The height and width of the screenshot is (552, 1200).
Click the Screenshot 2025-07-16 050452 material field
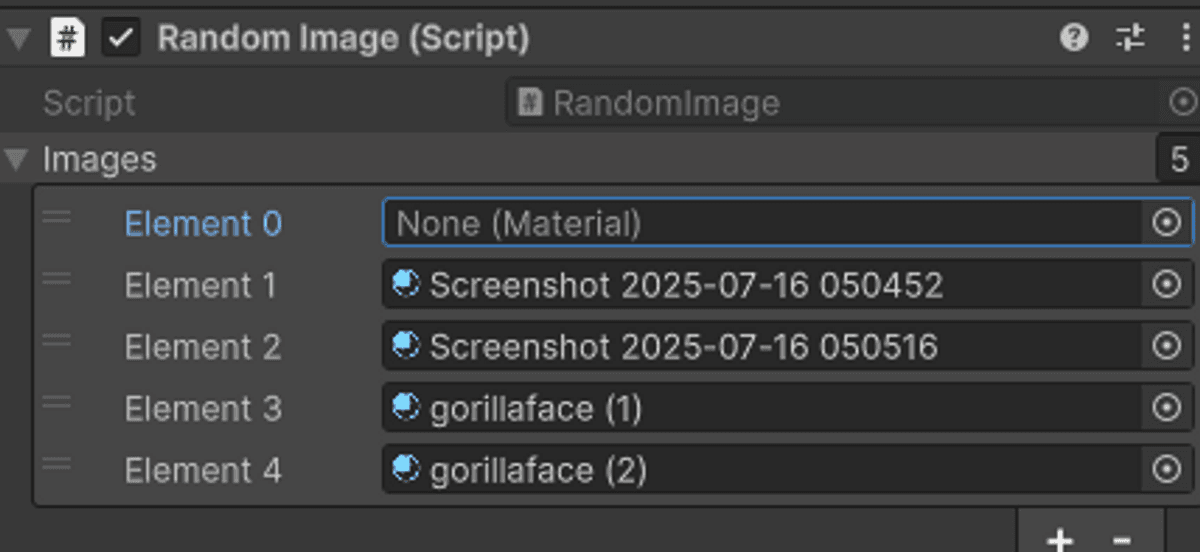pos(760,285)
